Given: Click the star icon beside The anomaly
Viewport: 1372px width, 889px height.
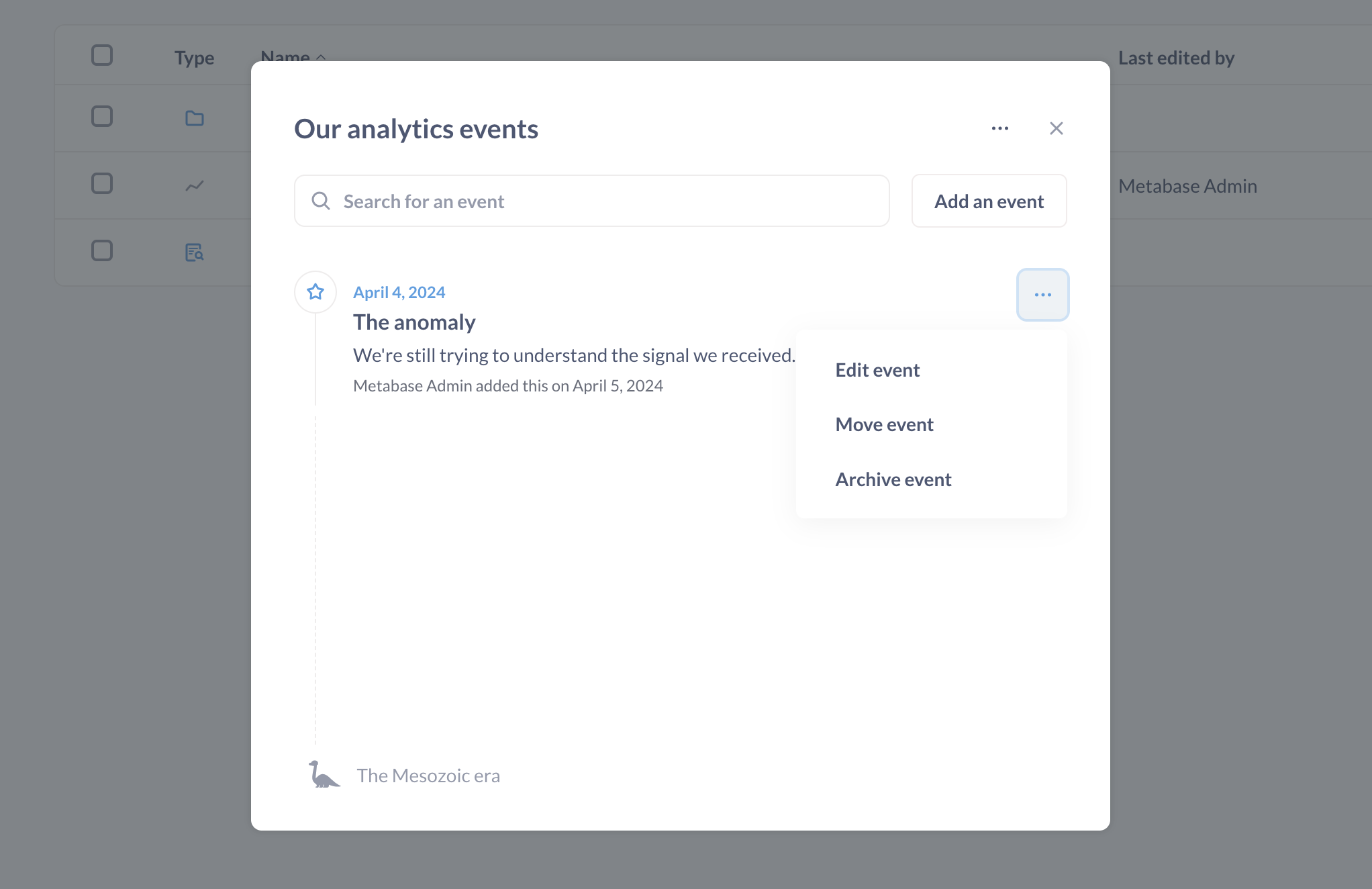Looking at the screenshot, I should click(315, 292).
